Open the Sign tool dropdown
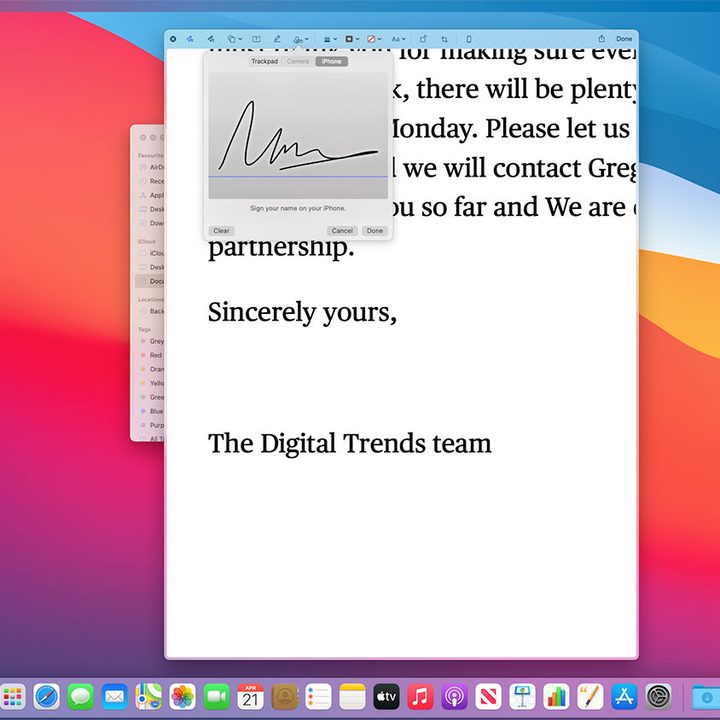 pyautogui.click(x=301, y=39)
